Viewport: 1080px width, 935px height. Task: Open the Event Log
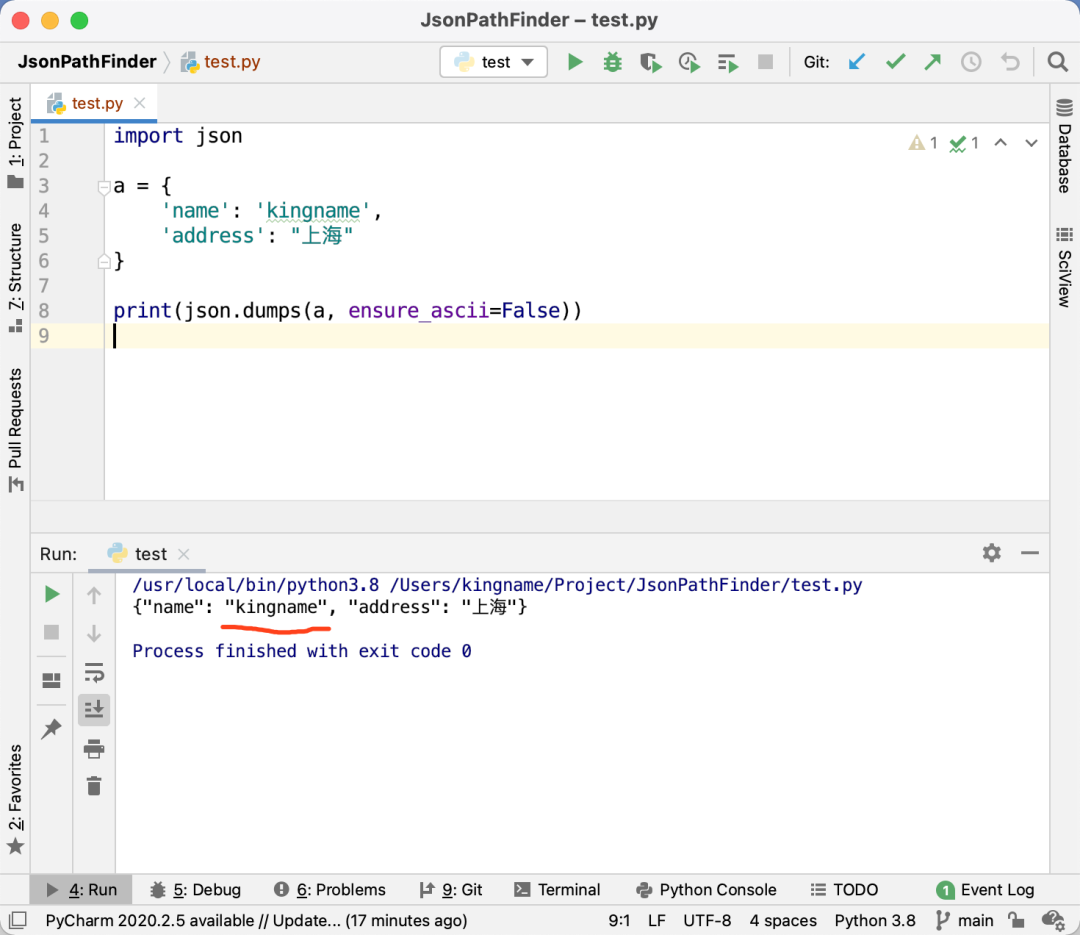coord(986,890)
